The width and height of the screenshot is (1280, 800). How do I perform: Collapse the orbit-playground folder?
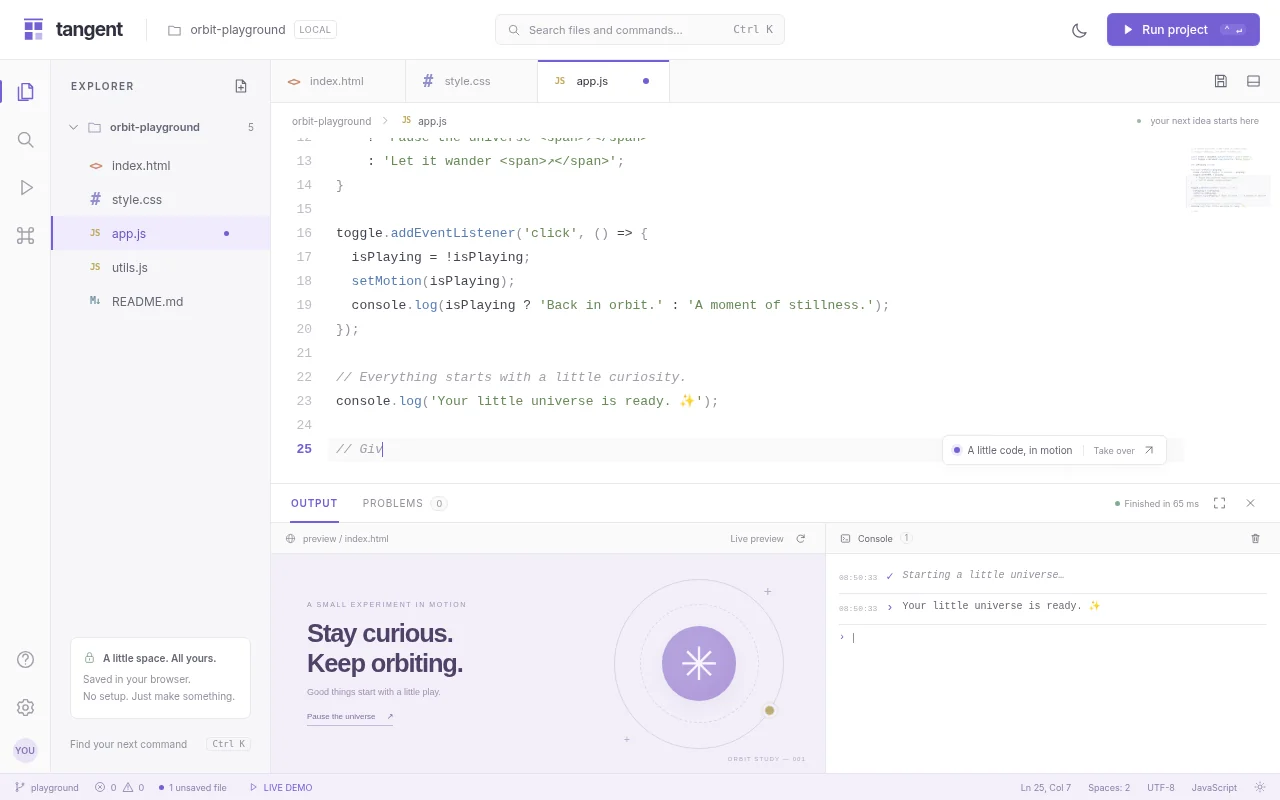(160, 127)
